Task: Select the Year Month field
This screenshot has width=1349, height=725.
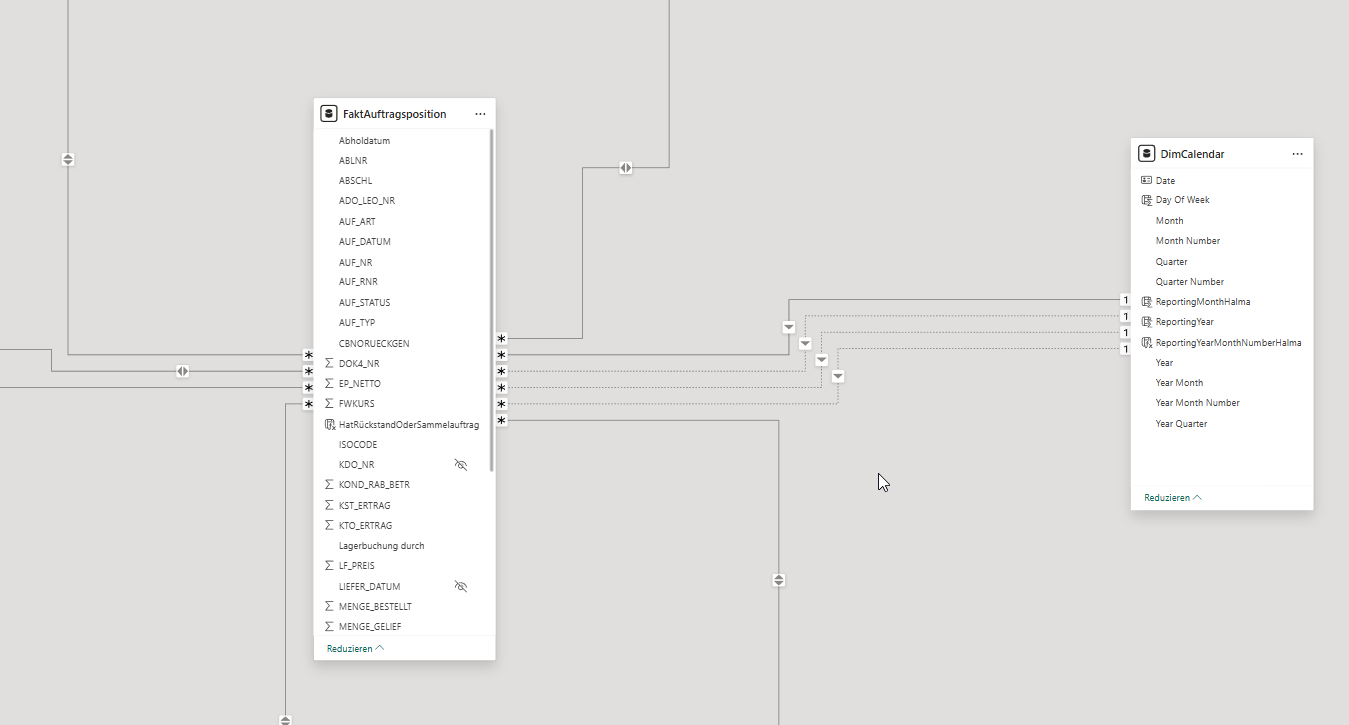Action: pos(1180,382)
